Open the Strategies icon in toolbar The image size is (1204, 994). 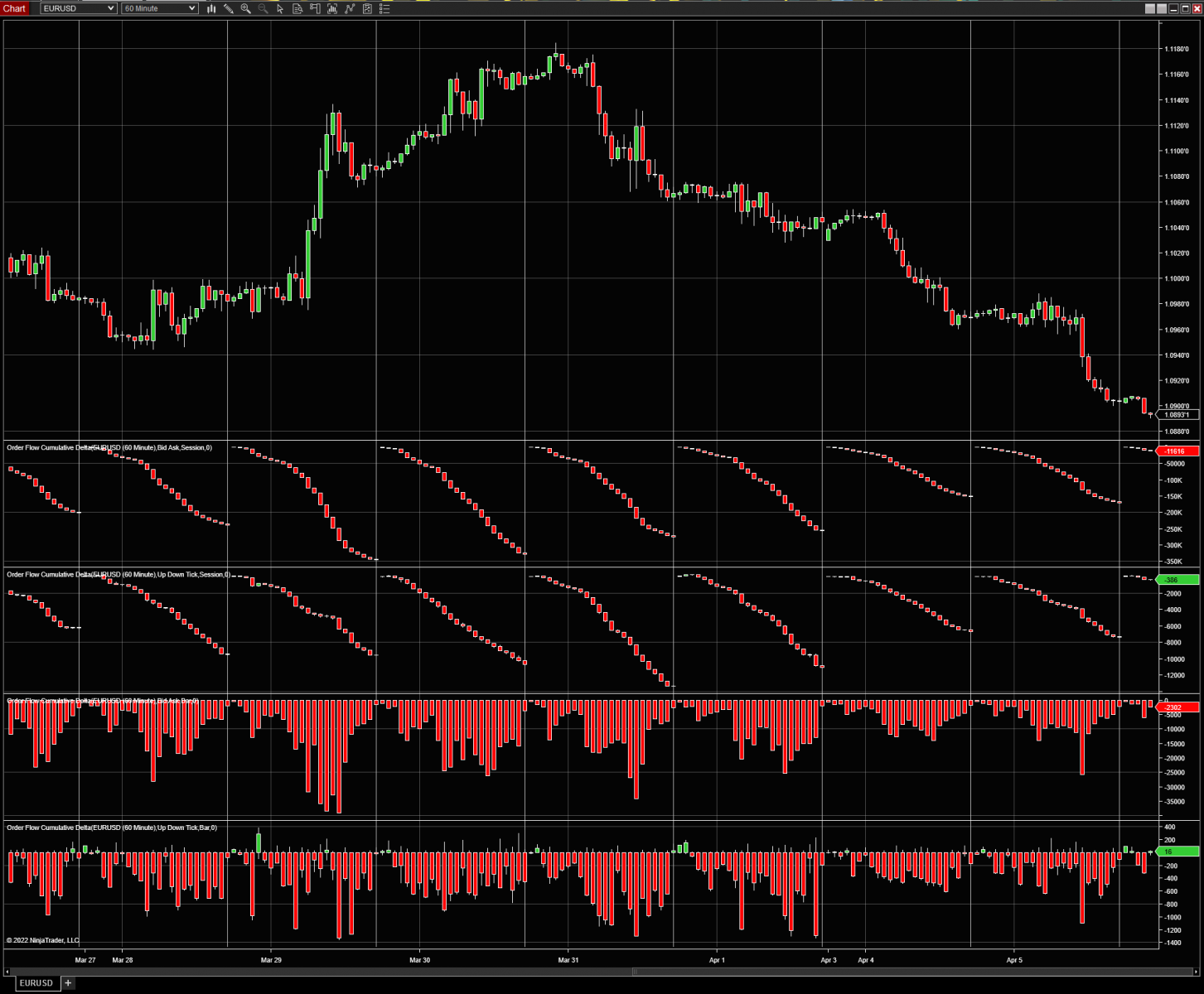(x=350, y=8)
